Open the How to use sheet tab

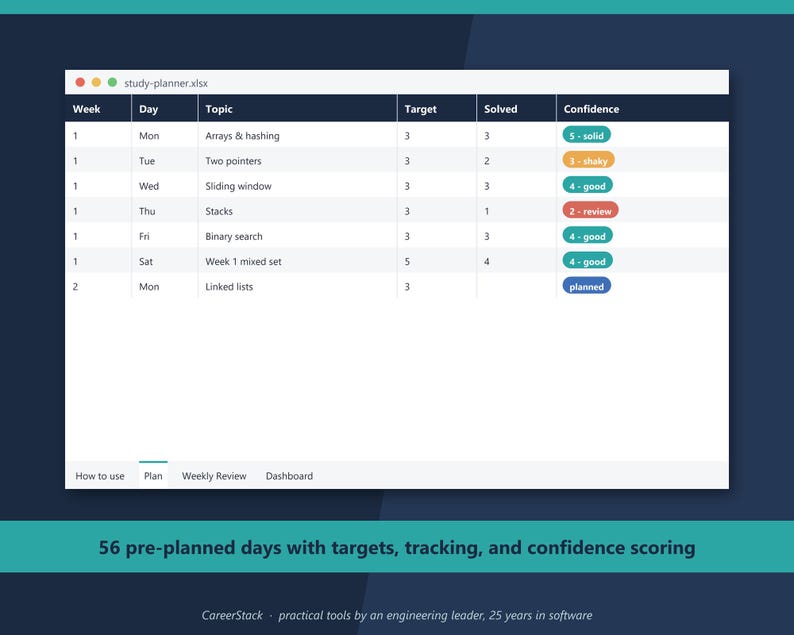click(x=100, y=476)
